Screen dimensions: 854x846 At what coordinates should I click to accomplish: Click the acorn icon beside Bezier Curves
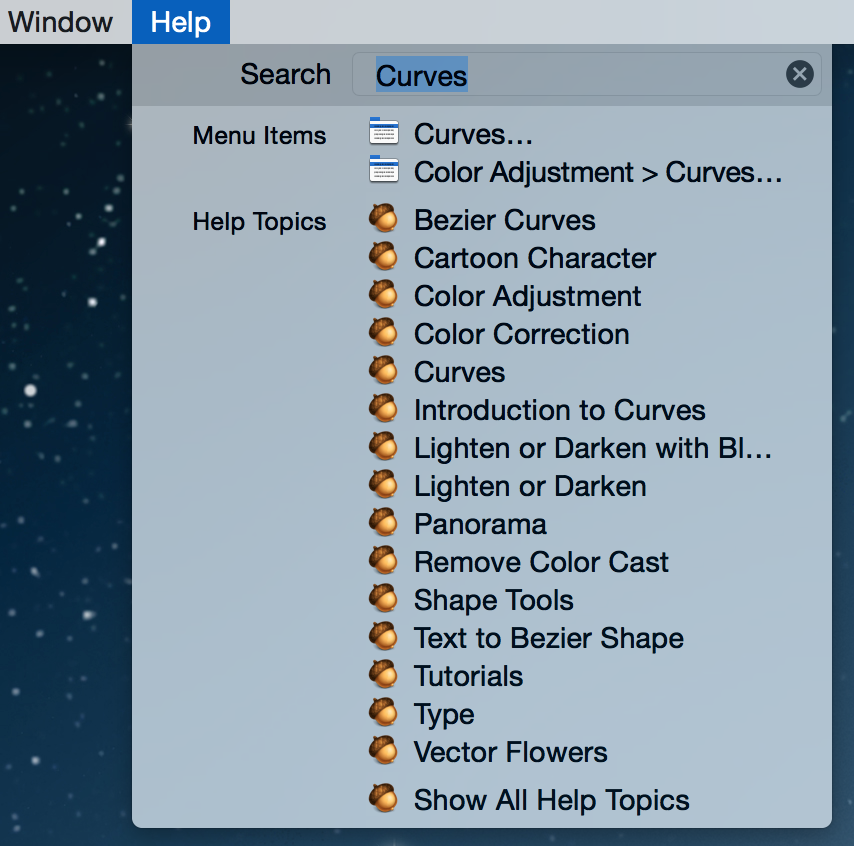tap(383, 218)
